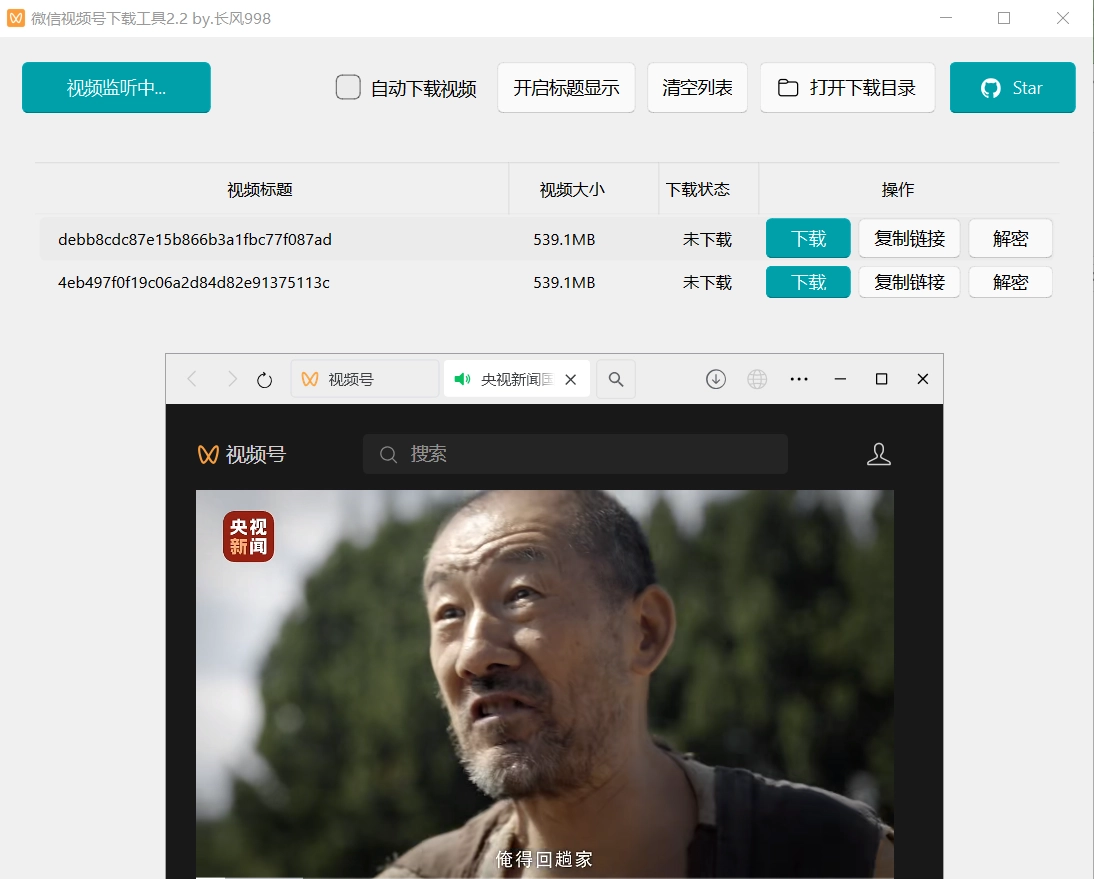
Task: Go back in the 视频号 browser window
Action: point(193,379)
